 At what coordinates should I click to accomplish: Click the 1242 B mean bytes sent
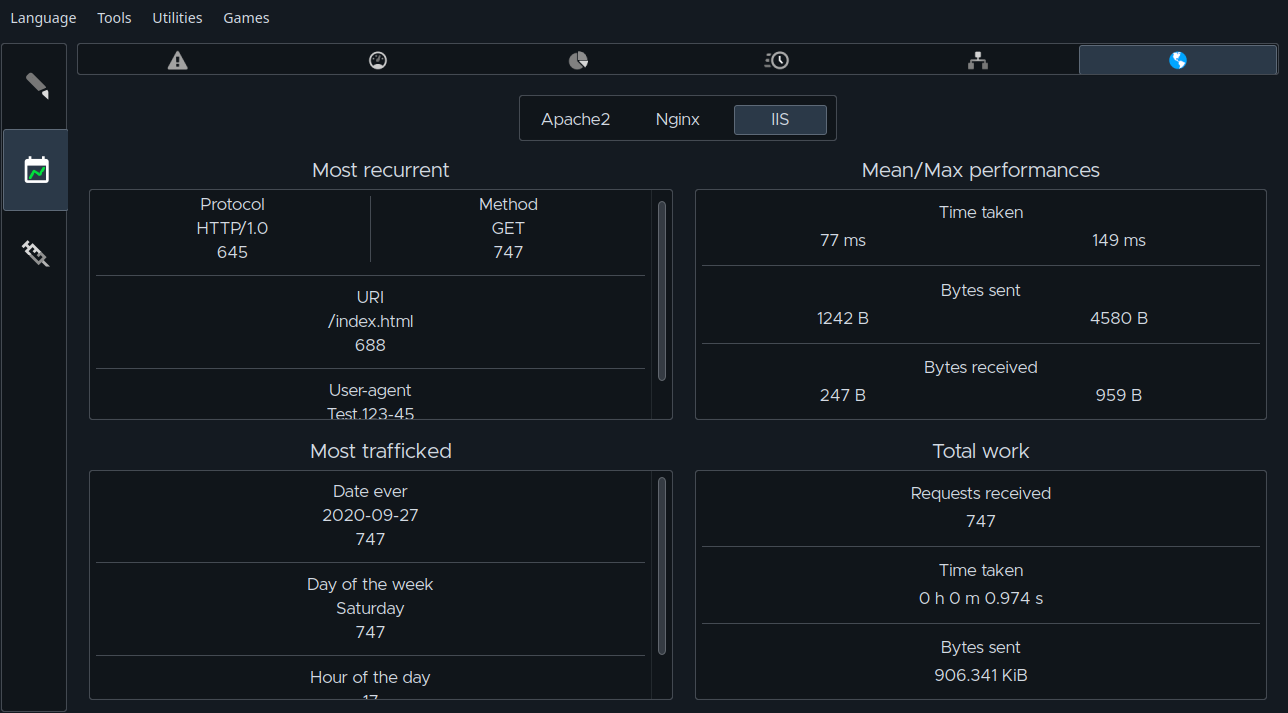843,318
